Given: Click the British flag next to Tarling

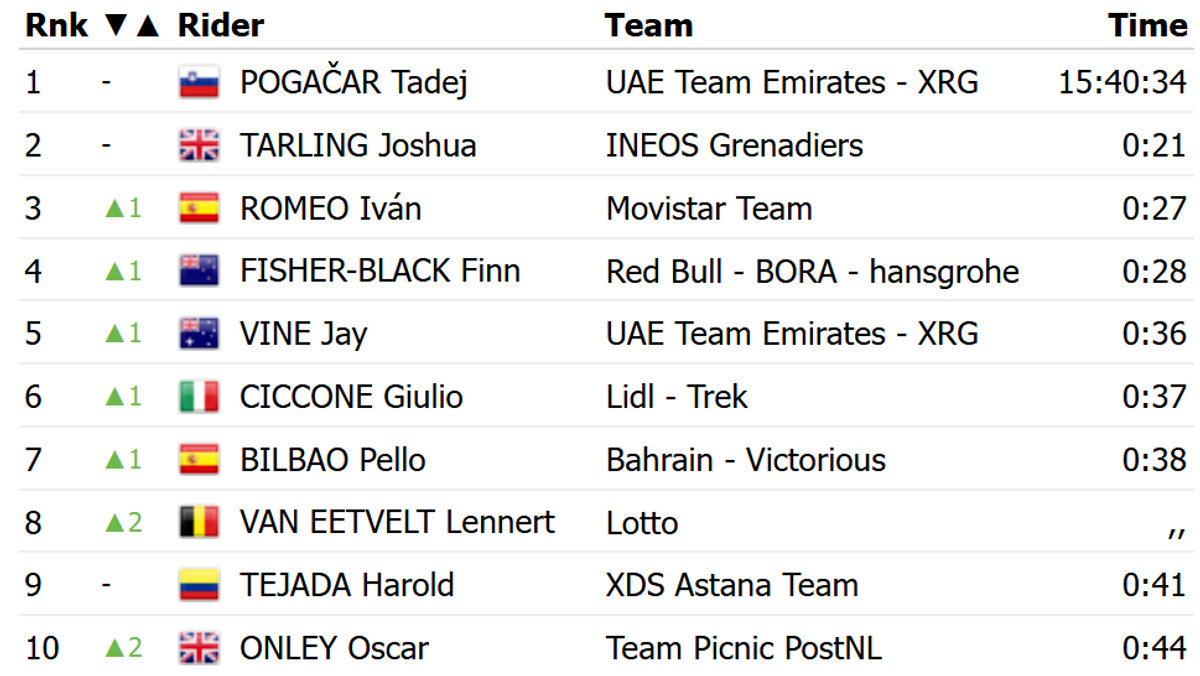Looking at the screenshot, I should pos(199,146).
